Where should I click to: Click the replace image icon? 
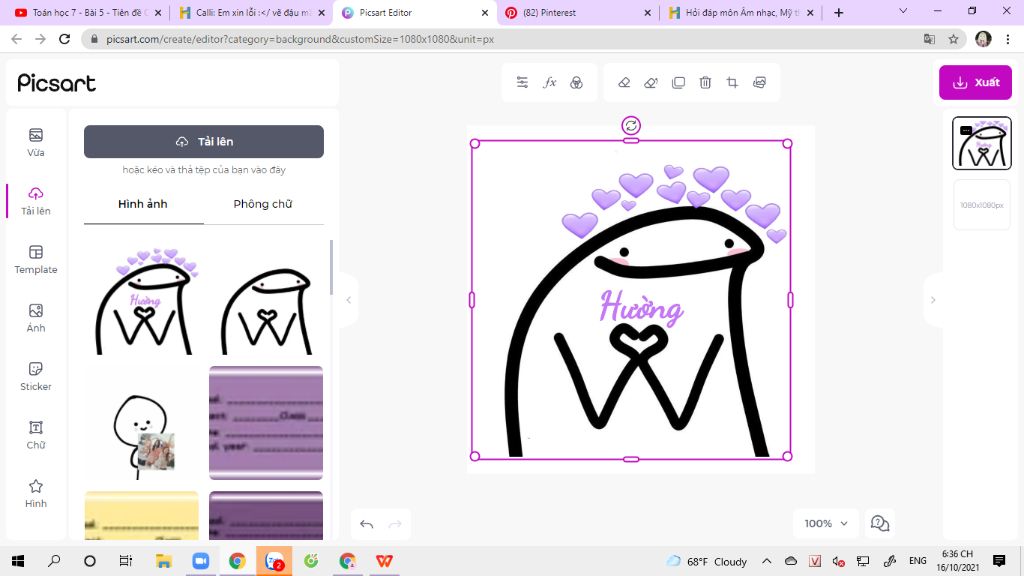coord(760,82)
